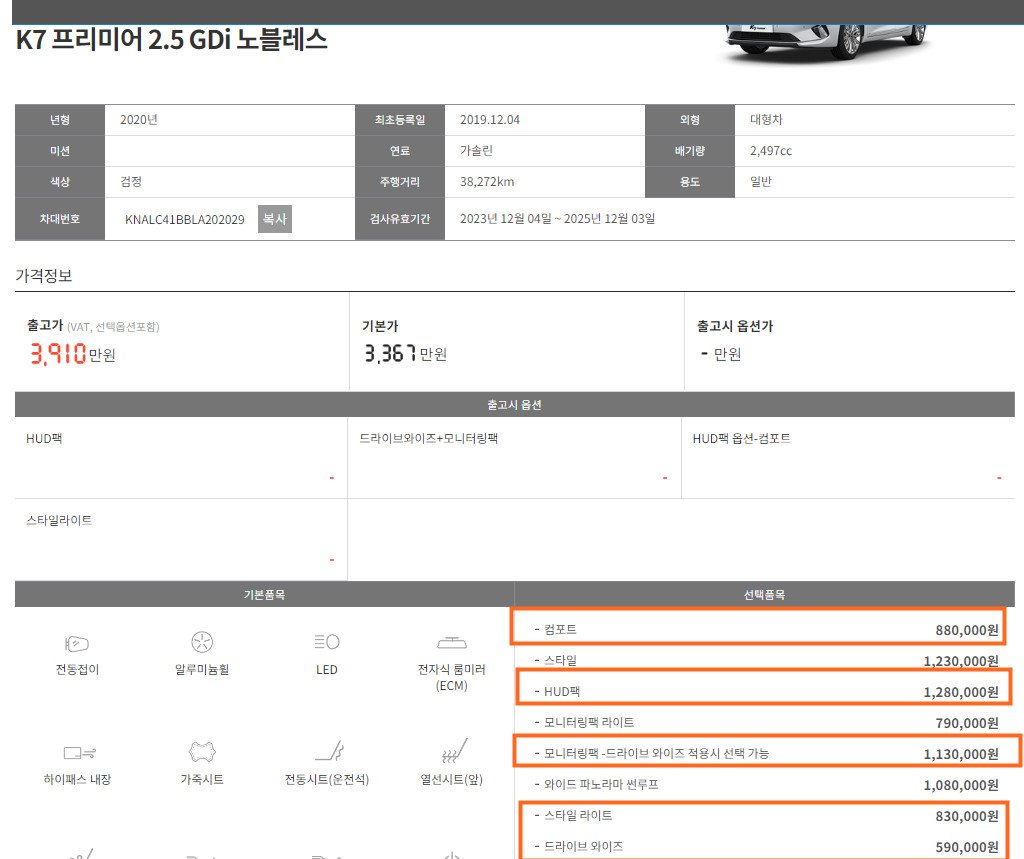The image size is (1024, 859).
Task: Click the 드라이브 와이즈 590,000원 row
Action: click(764, 847)
